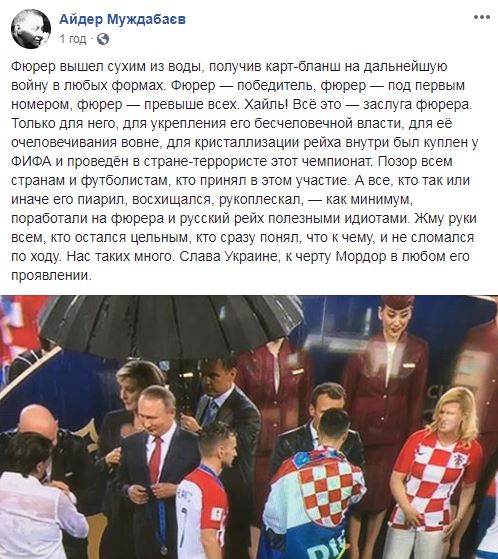Click the globe public-audience icon
498x559 pixels.
pyautogui.click(x=103, y=39)
